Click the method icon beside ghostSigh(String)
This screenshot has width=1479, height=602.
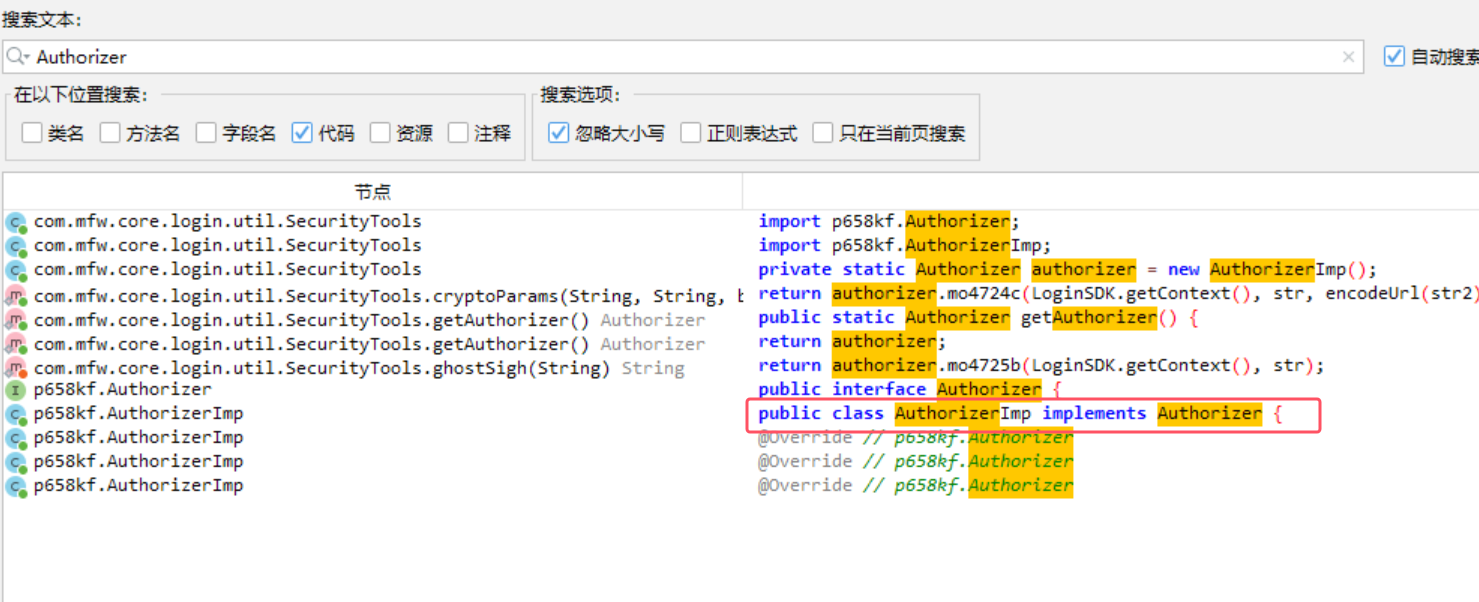(x=15, y=369)
